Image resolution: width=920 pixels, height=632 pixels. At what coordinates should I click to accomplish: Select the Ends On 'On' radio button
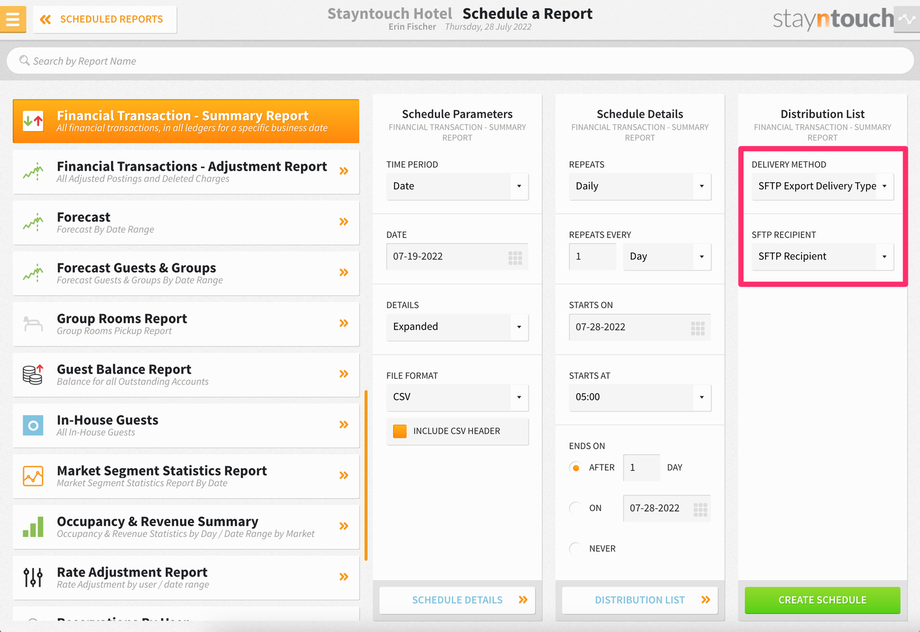(575, 508)
